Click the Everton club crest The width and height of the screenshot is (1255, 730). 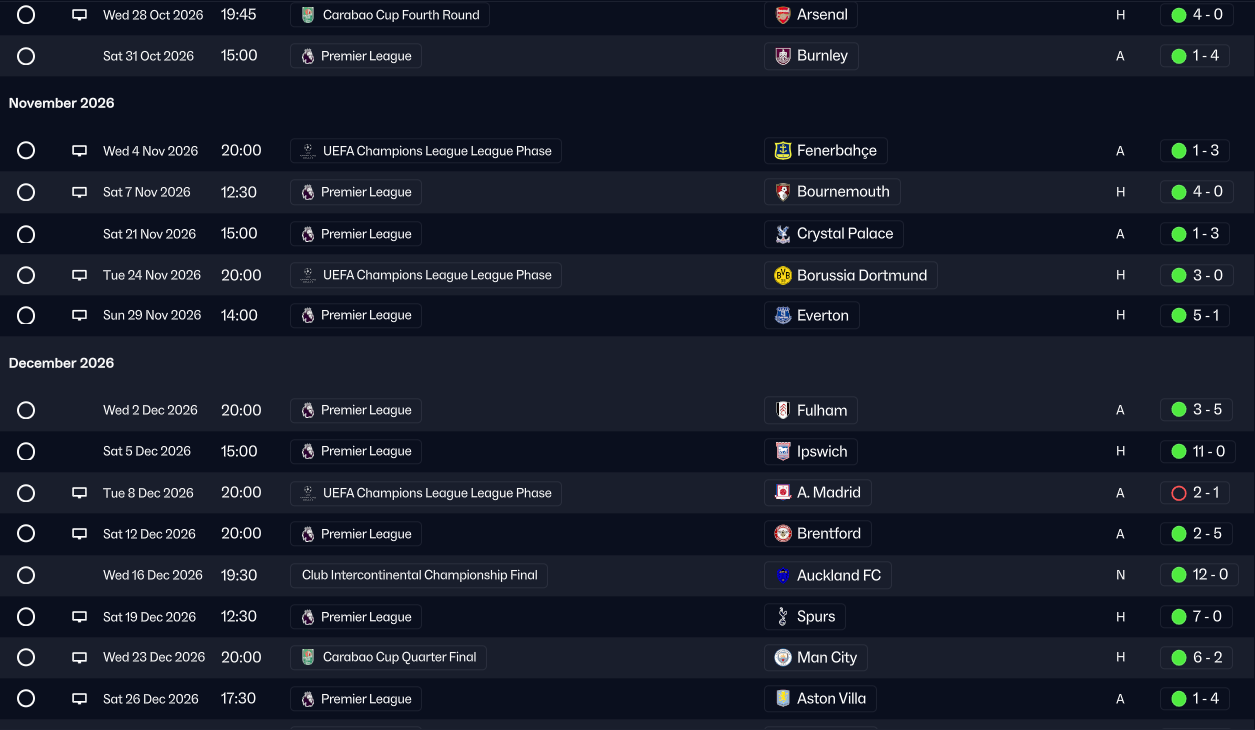point(782,315)
